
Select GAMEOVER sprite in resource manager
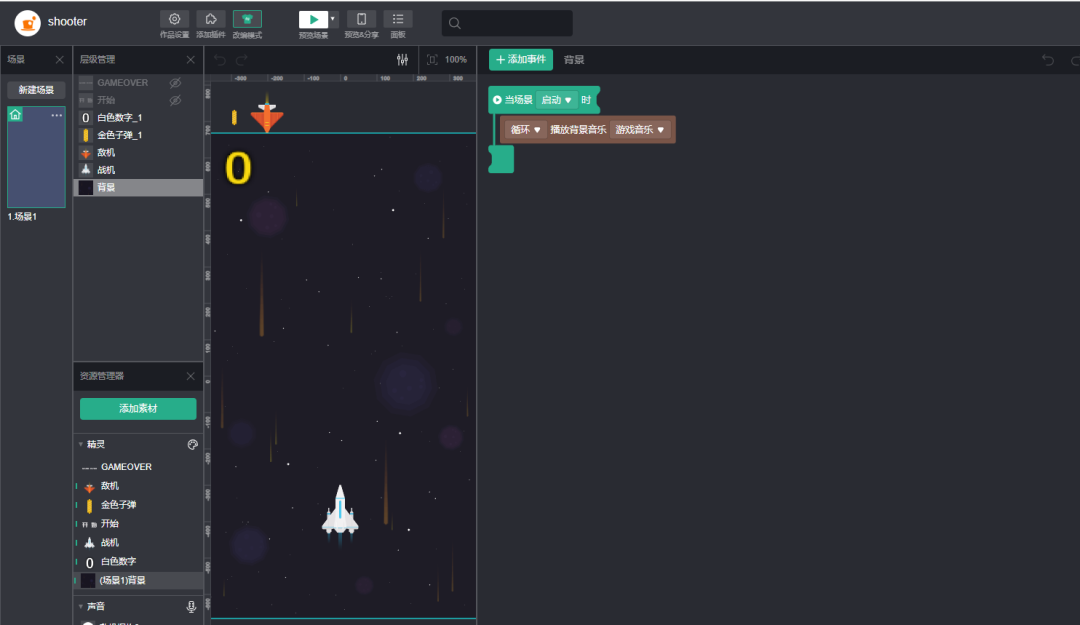coord(138,467)
